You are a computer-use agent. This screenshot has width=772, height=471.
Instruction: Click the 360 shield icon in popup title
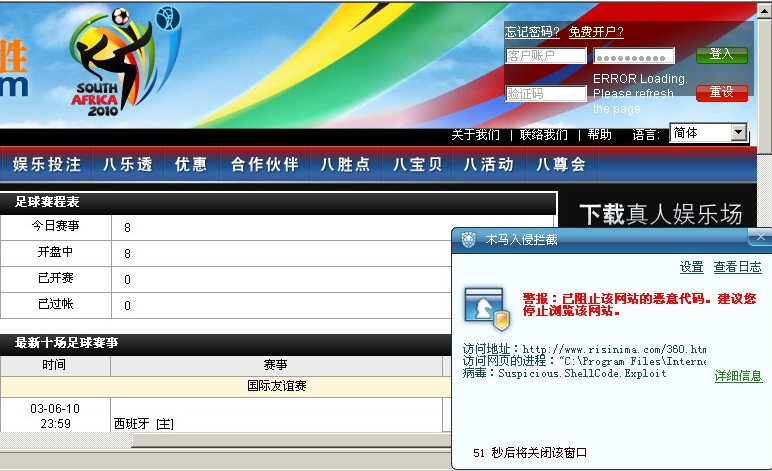pos(468,240)
